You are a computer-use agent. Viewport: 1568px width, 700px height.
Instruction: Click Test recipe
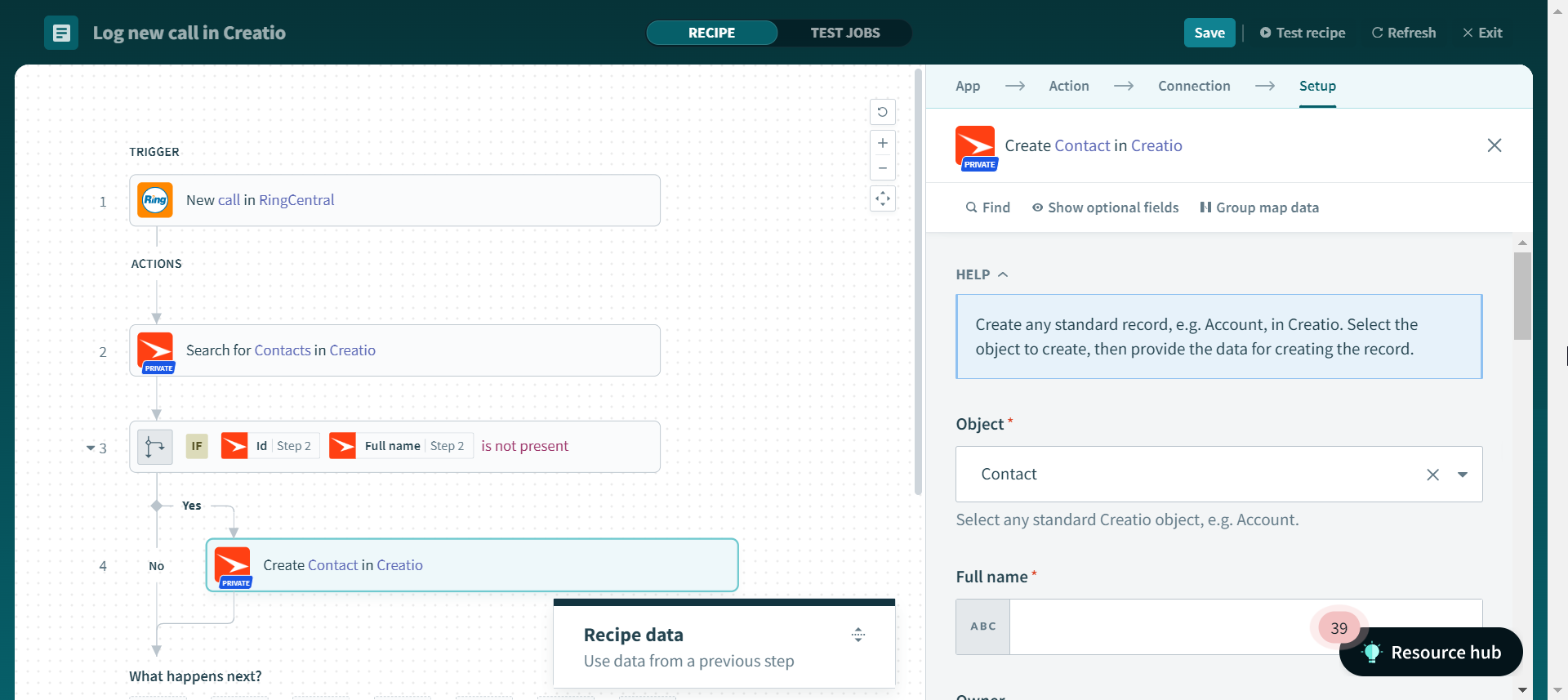coord(1303,33)
